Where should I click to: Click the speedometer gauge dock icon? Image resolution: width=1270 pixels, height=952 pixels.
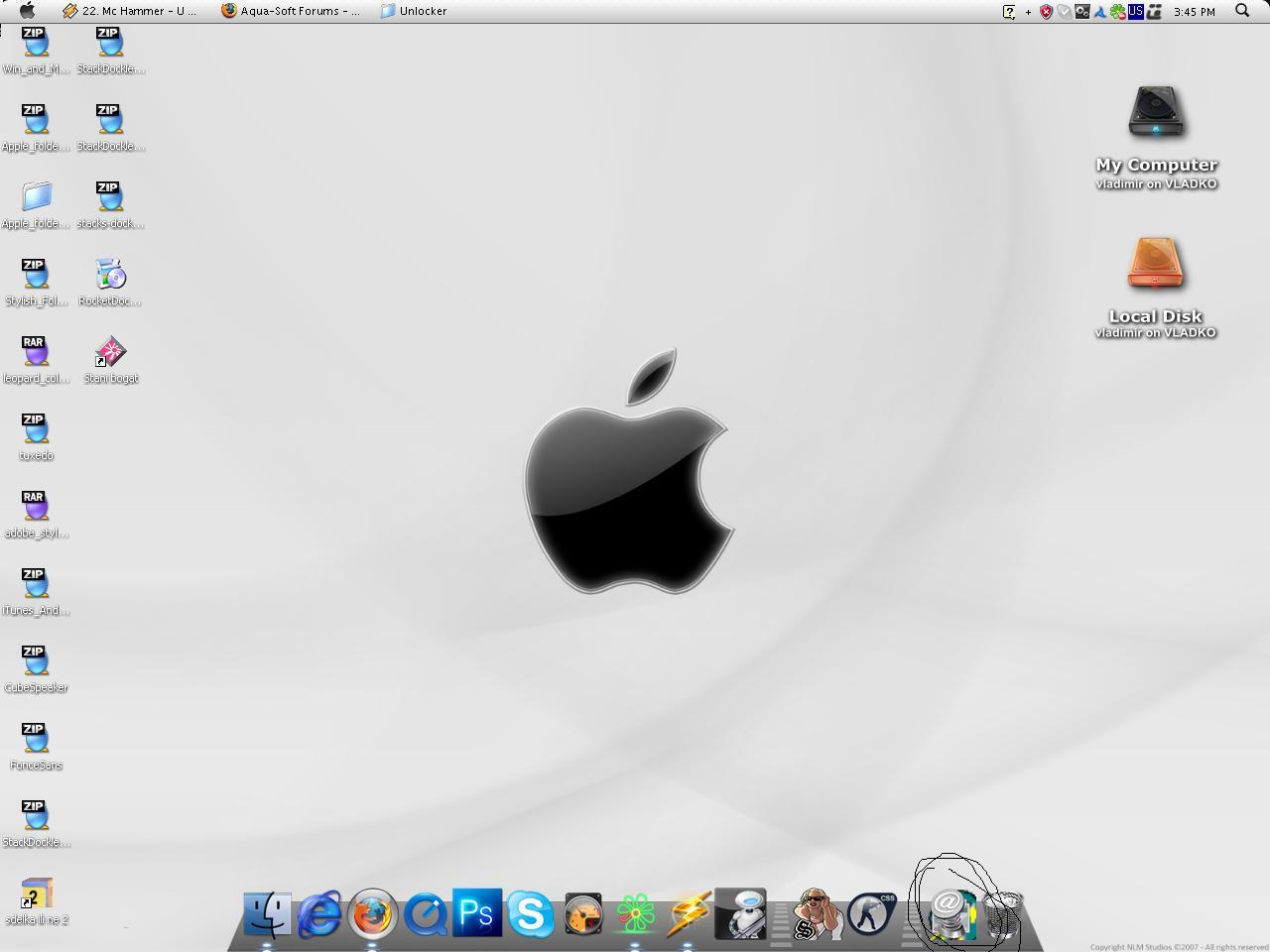(x=583, y=914)
